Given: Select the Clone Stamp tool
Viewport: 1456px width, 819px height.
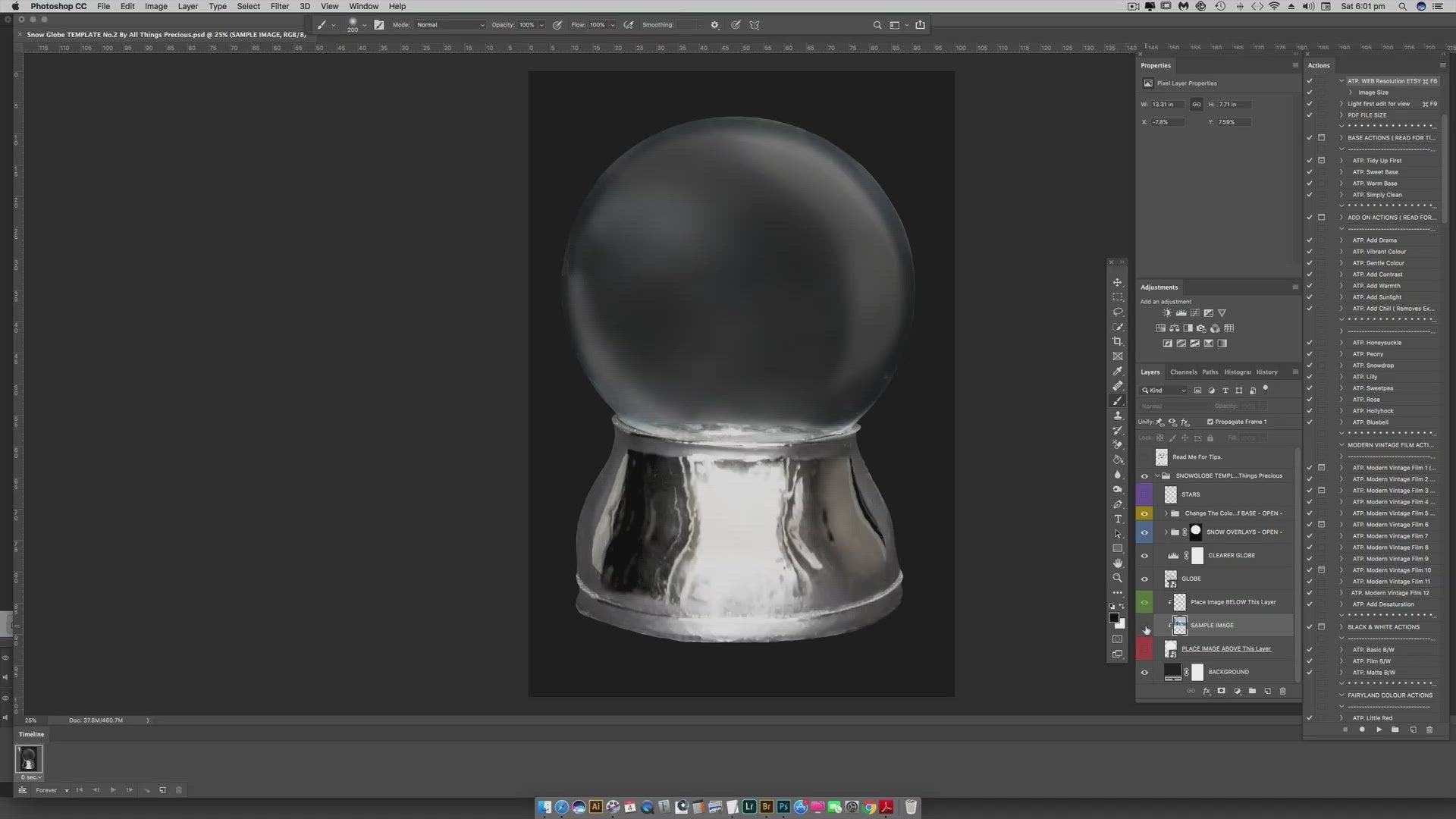Looking at the screenshot, I should click(1117, 416).
